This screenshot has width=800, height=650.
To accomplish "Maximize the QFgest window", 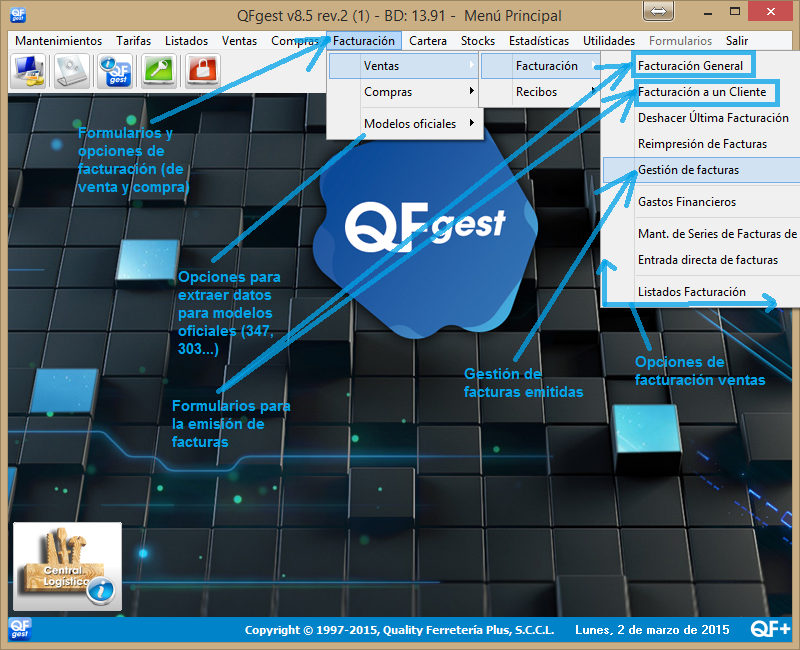I will click(x=735, y=12).
